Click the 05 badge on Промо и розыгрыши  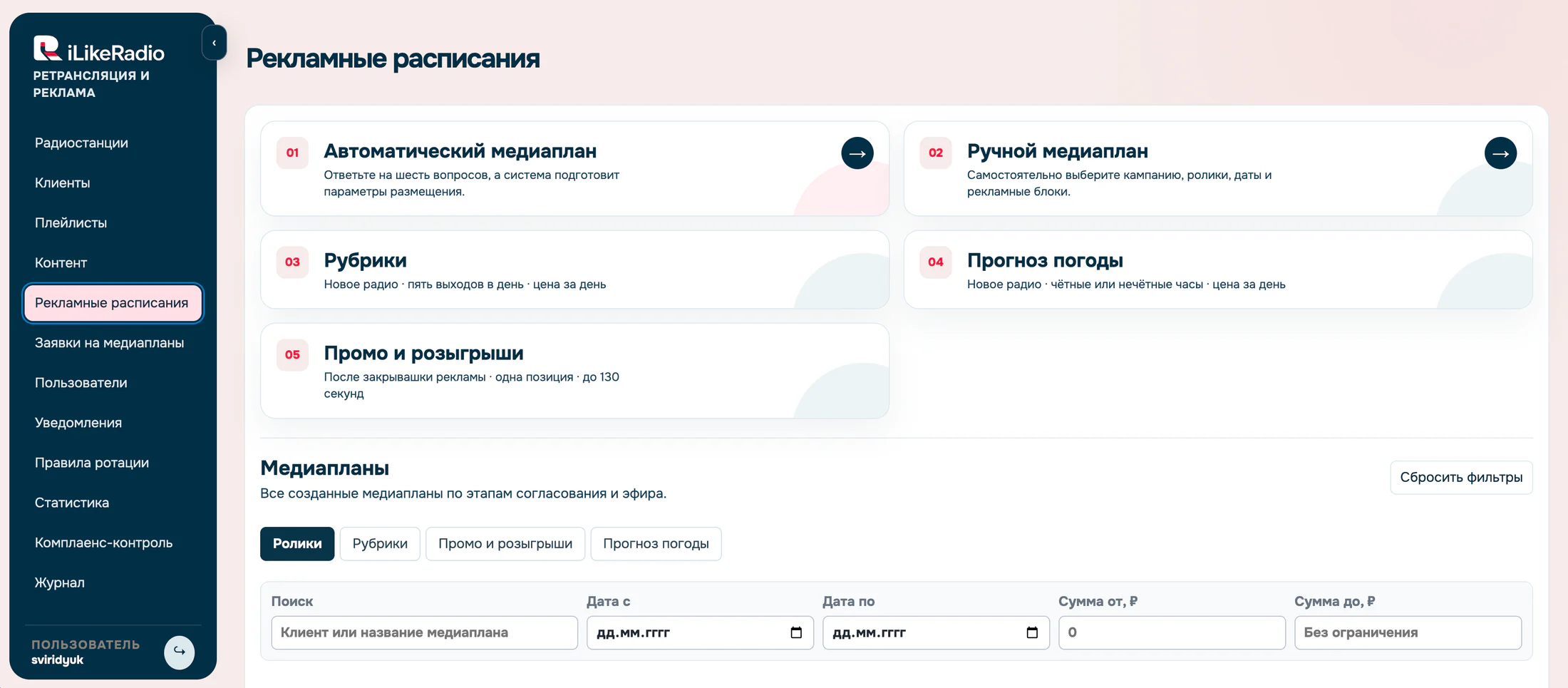click(x=292, y=354)
